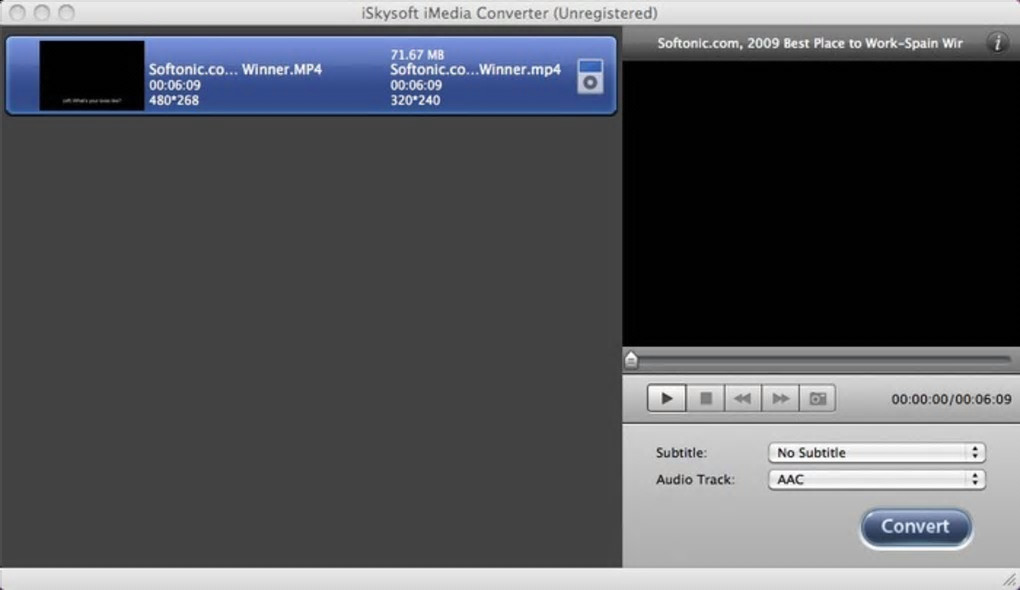This screenshot has height=590, width=1020.
Task: Click the preview seek slider handle
Action: click(x=631, y=359)
